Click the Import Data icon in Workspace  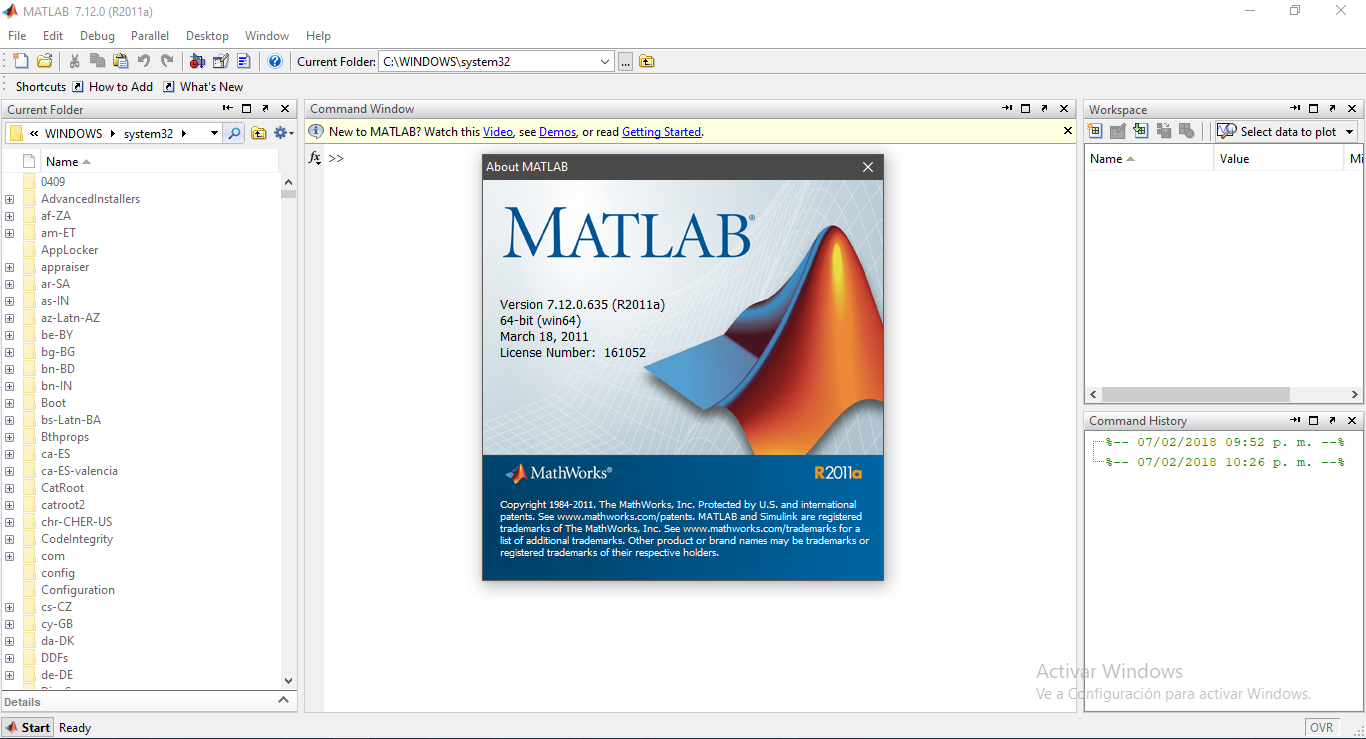1141,130
